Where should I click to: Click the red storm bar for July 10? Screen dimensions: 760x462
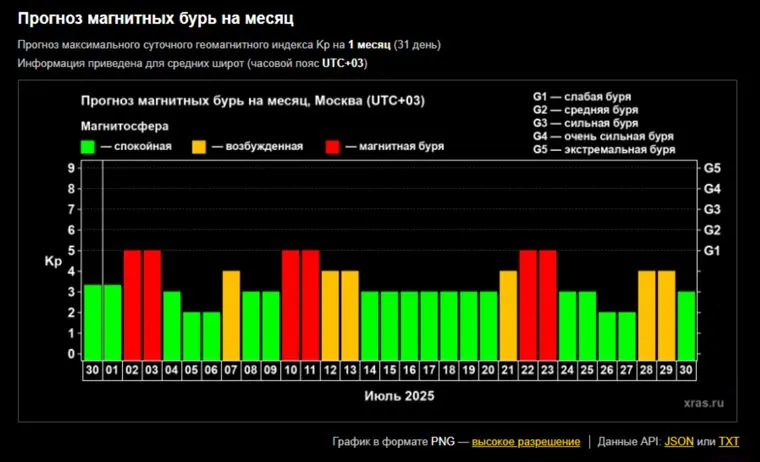click(x=290, y=305)
